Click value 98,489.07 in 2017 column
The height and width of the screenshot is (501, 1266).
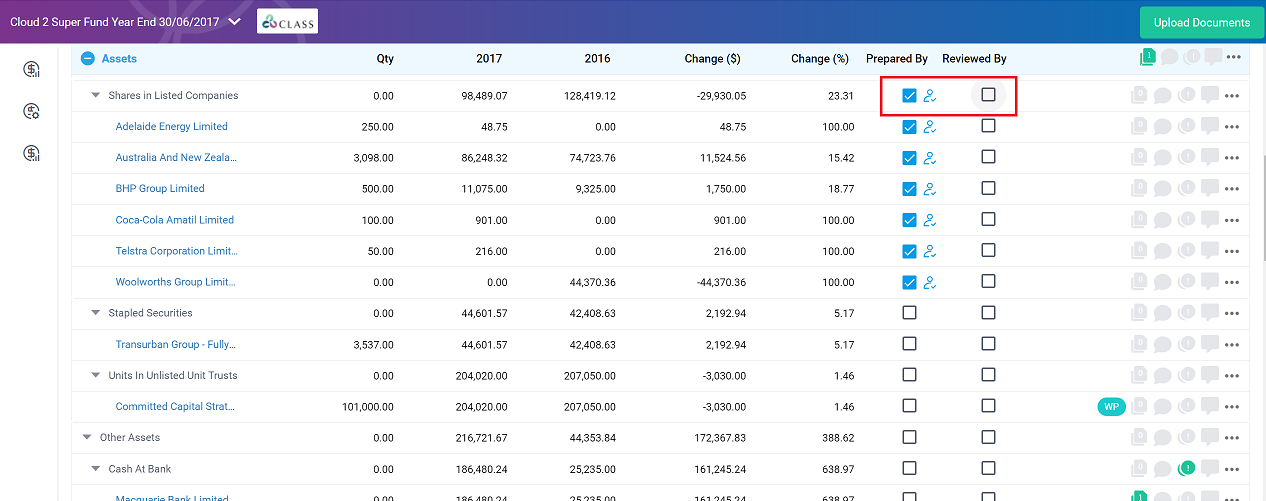(483, 96)
